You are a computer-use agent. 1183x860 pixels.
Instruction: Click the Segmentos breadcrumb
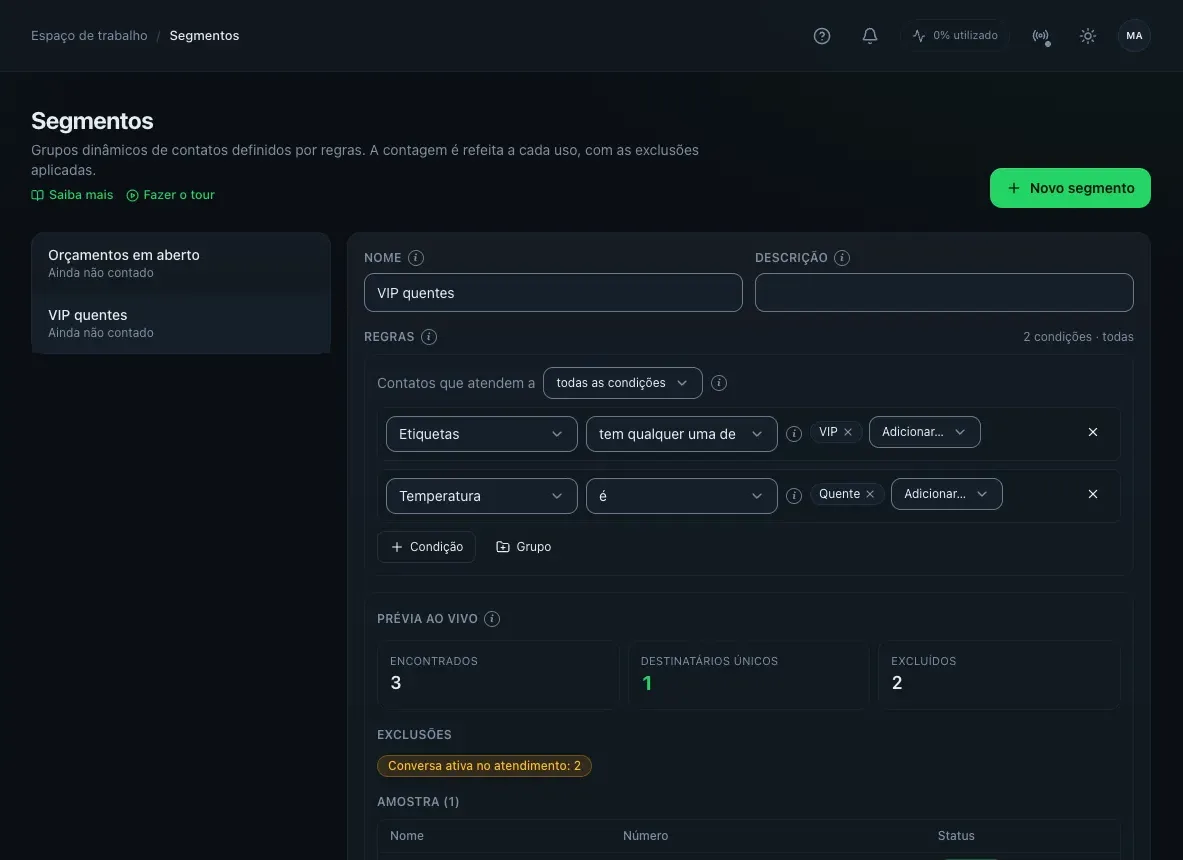[204, 35]
